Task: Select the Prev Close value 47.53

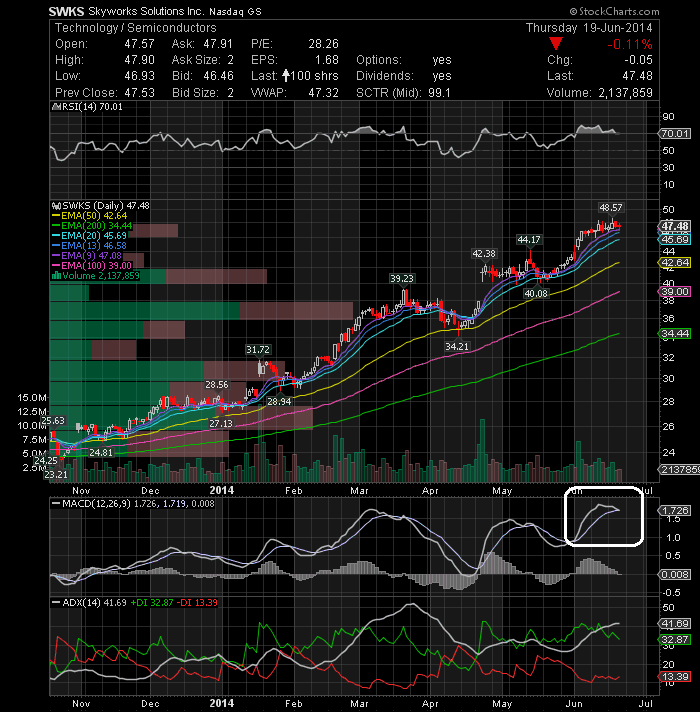Action: coord(139,93)
